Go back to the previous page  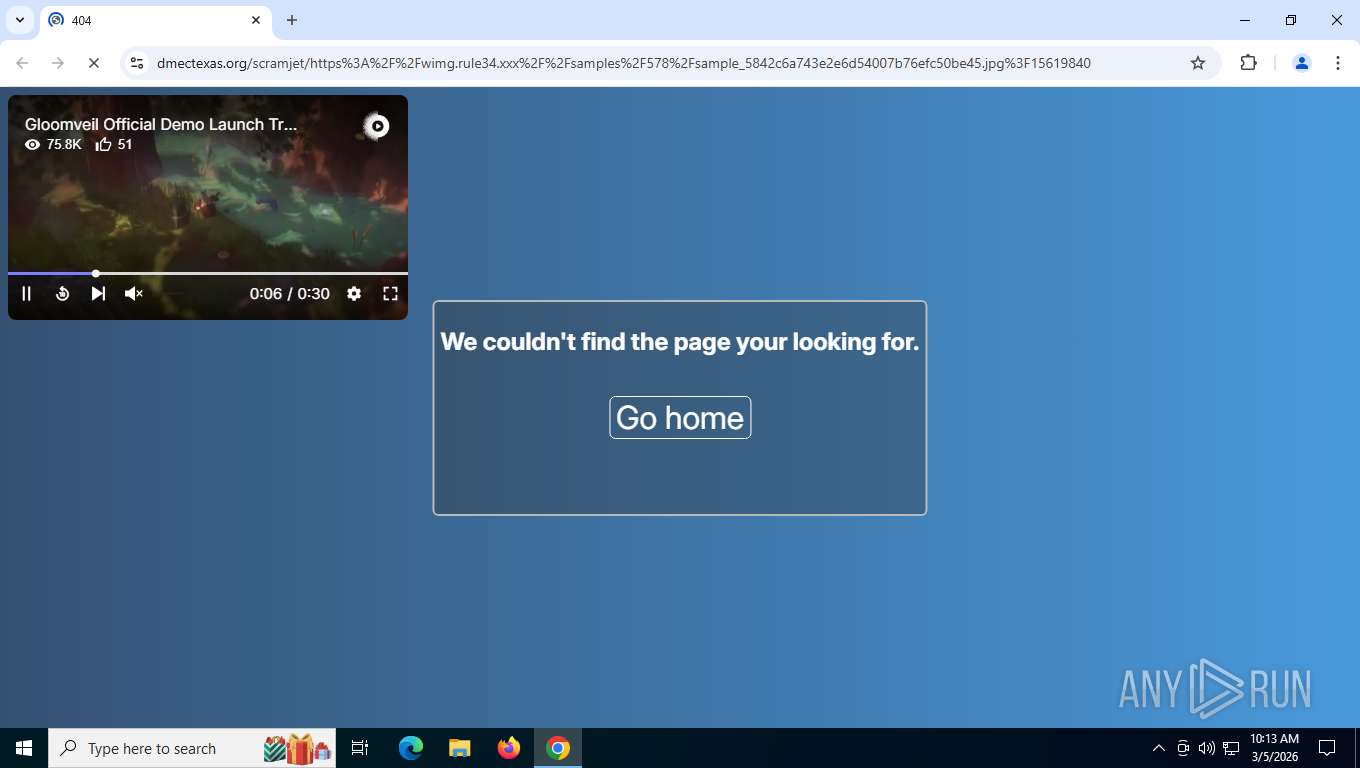tap(22, 63)
